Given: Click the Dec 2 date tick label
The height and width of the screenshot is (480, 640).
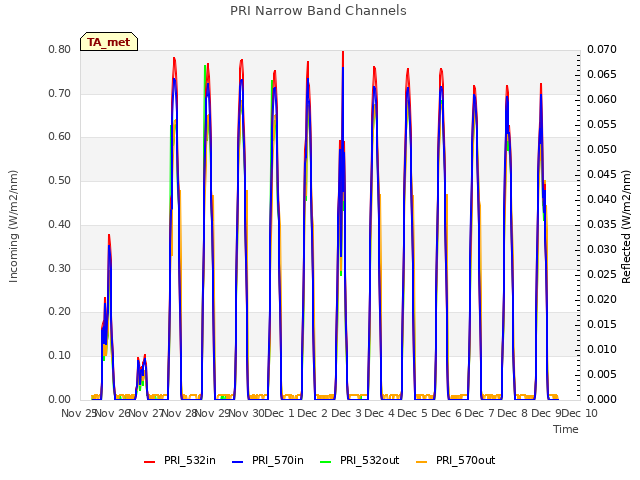Looking at the screenshot, I should [312, 414].
